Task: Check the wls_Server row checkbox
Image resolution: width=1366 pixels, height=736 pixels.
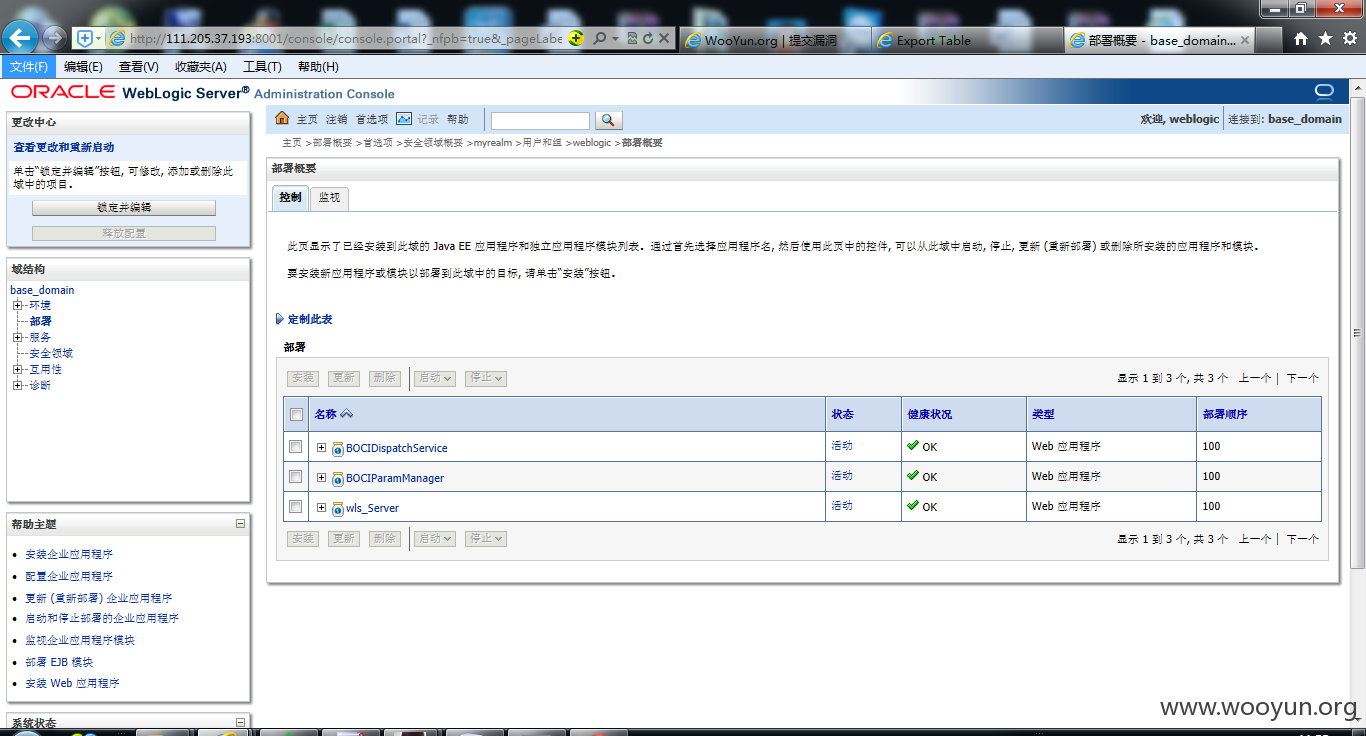Action: point(295,506)
